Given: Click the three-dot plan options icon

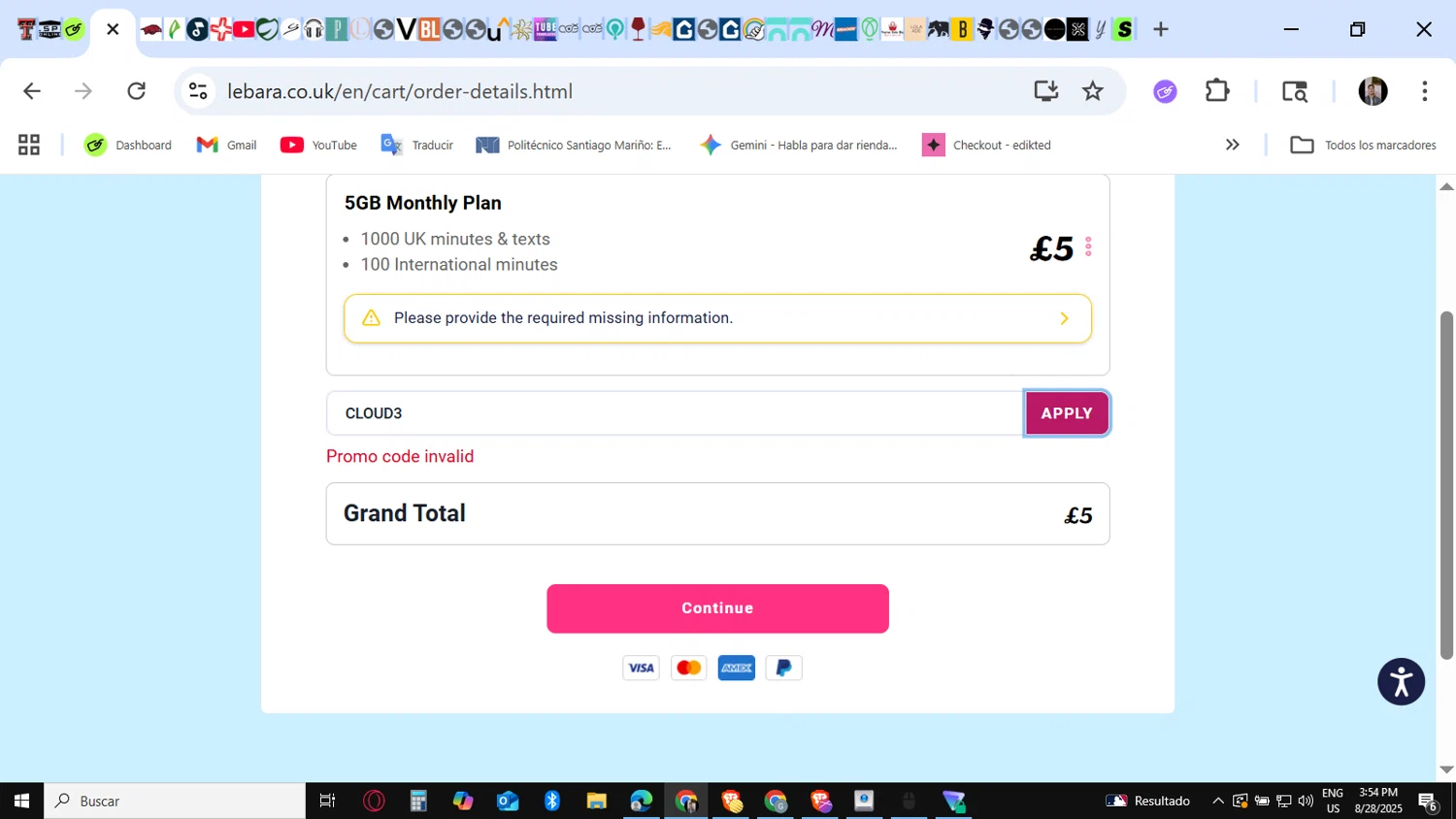Looking at the screenshot, I should click(x=1088, y=247).
